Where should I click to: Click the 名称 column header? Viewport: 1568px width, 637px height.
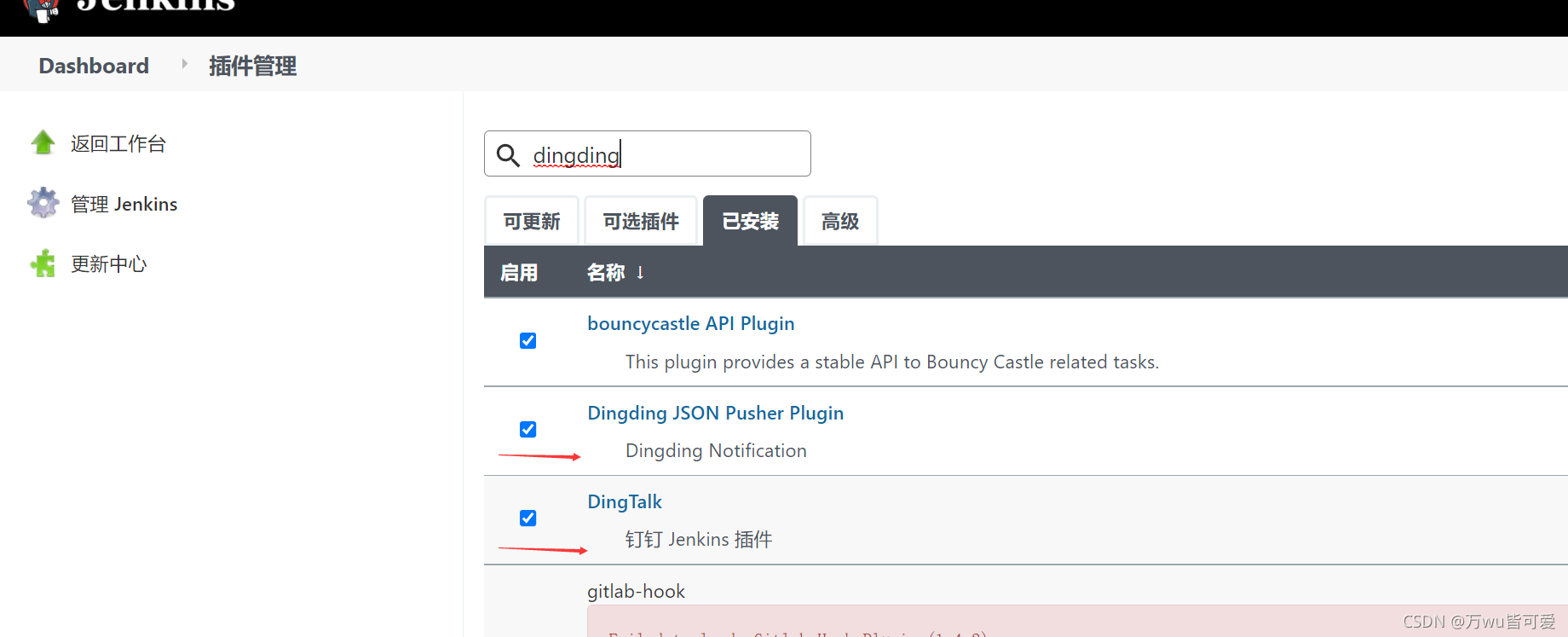(x=606, y=273)
